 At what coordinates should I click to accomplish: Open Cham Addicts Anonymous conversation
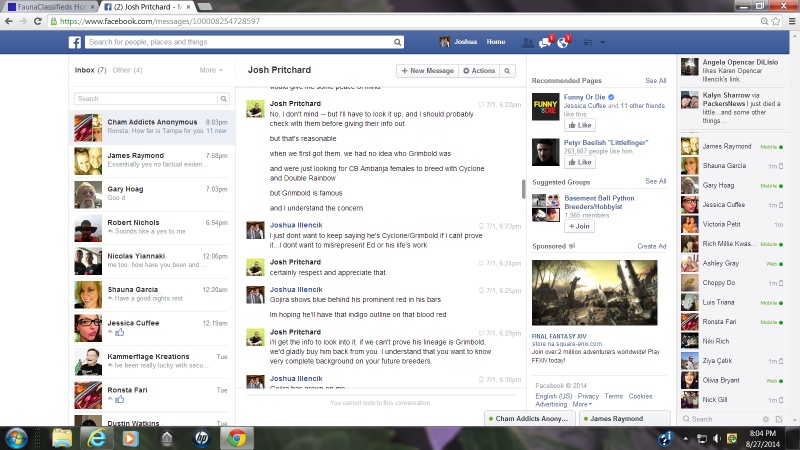tap(152, 127)
